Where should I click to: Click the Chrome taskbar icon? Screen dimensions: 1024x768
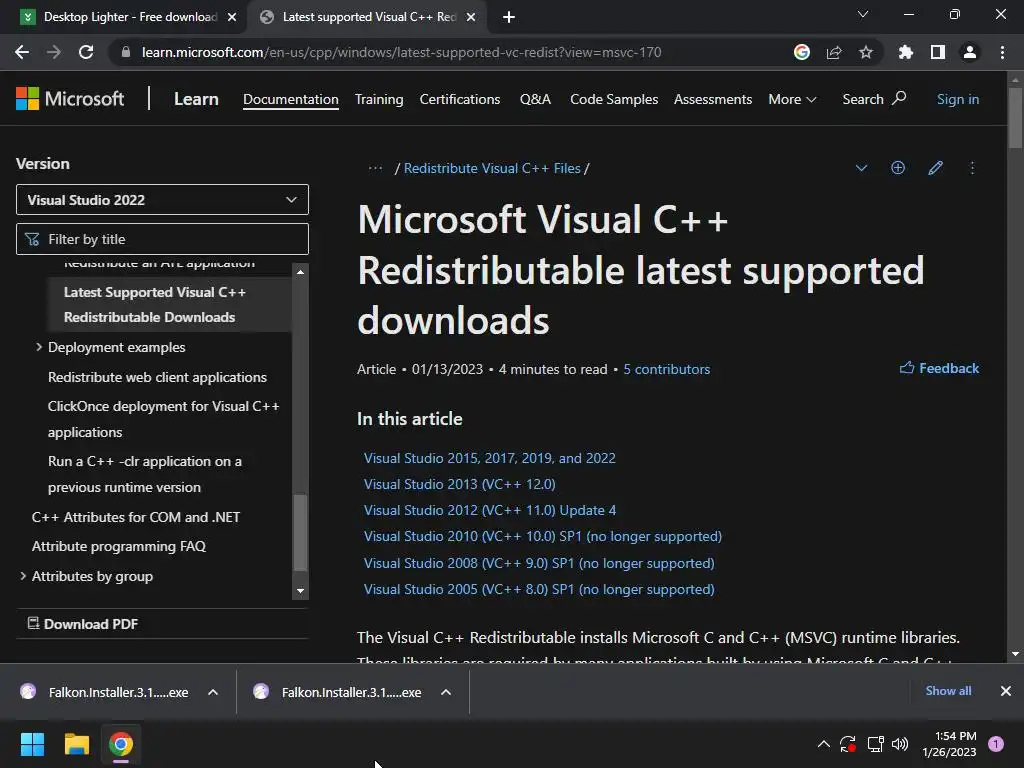121,744
